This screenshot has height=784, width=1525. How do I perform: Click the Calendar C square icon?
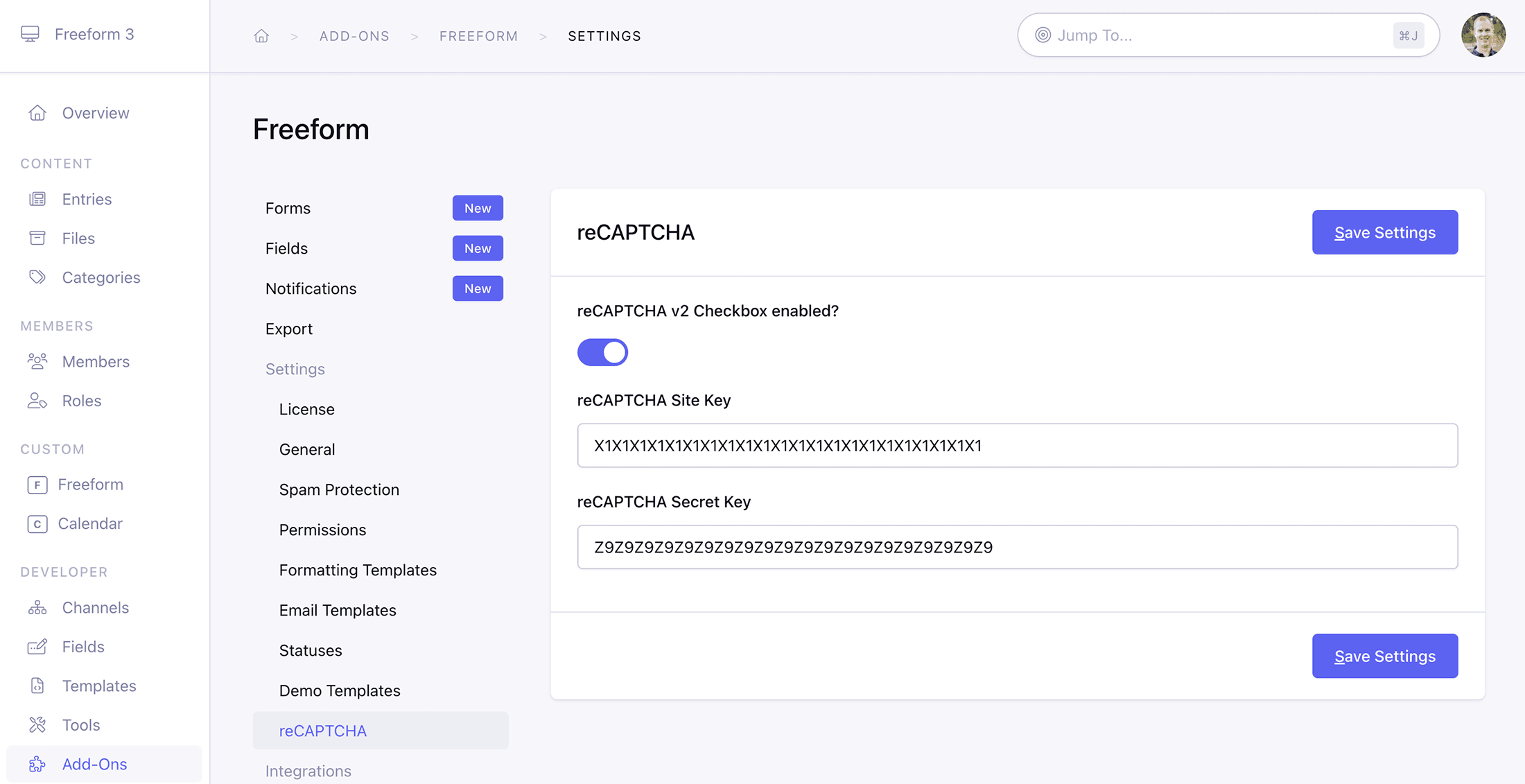(x=37, y=524)
